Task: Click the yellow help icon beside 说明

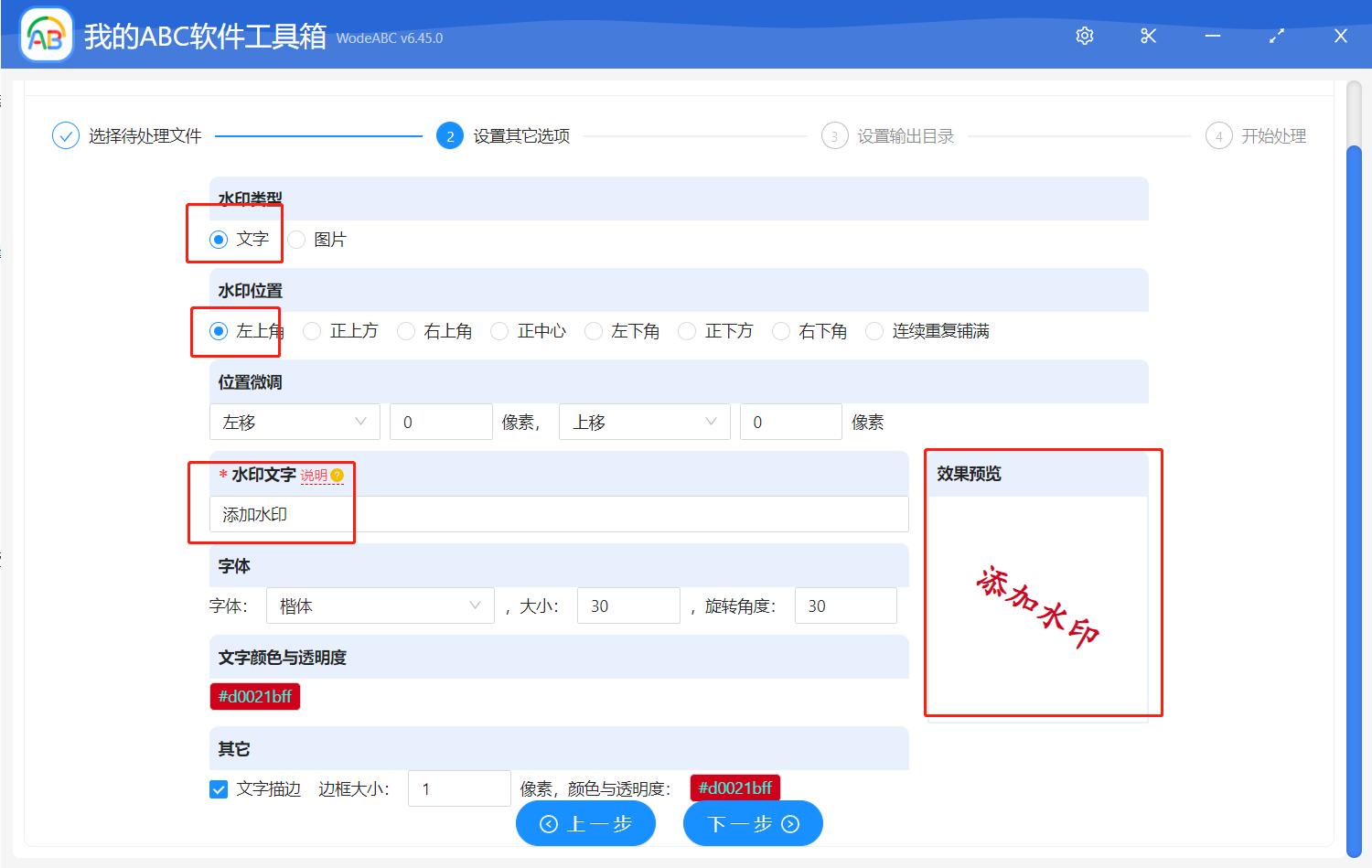Action: point(336,476)
